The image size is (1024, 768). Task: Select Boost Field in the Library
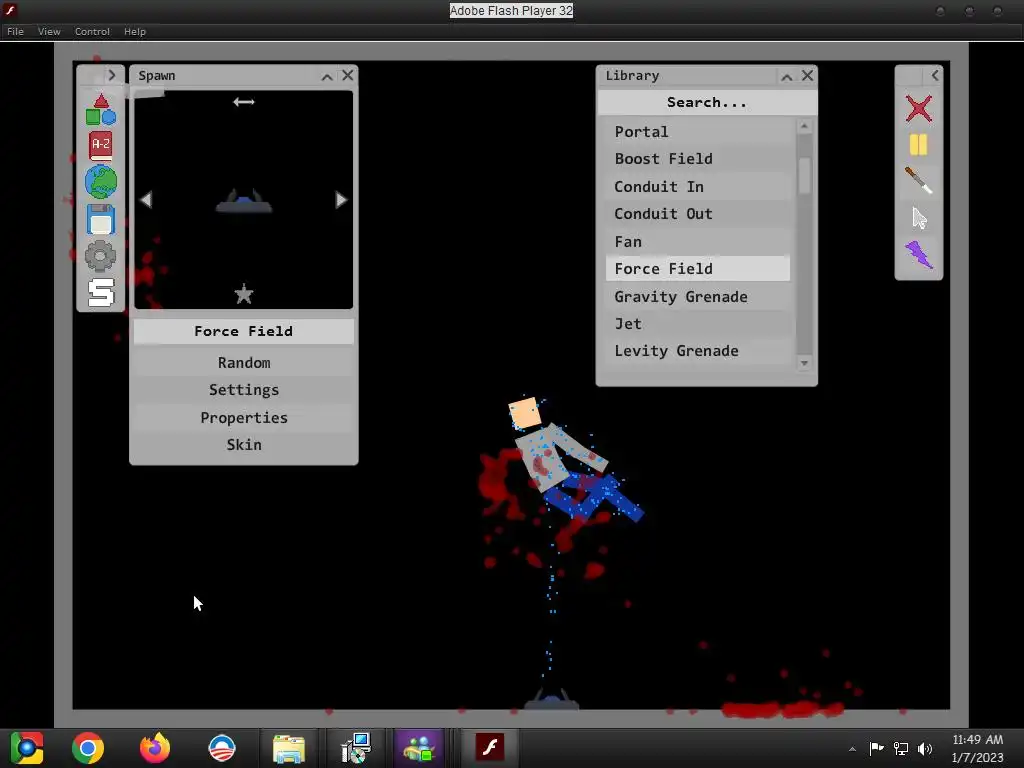(698, 159)
